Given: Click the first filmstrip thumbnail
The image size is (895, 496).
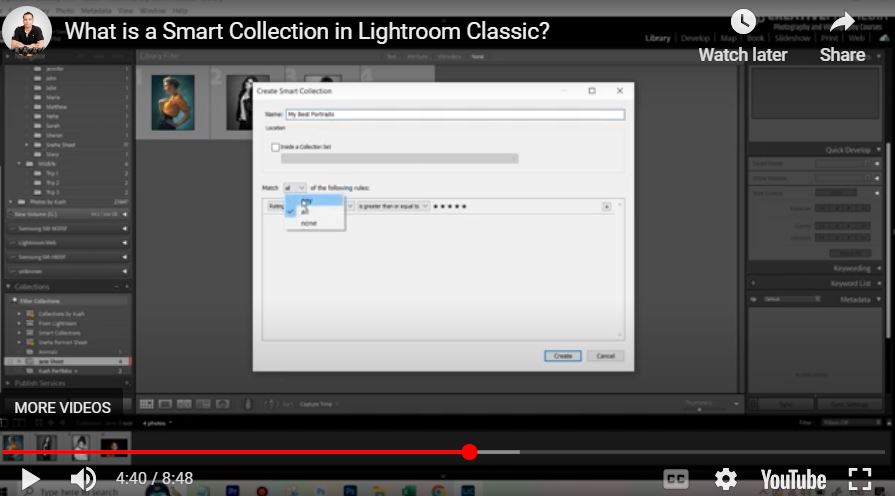Looking at the screenshot, I should [x=13, y=447].
